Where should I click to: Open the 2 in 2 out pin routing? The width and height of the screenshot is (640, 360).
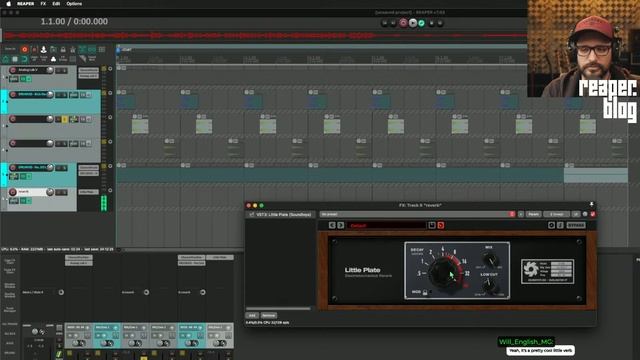coord(556,214)
